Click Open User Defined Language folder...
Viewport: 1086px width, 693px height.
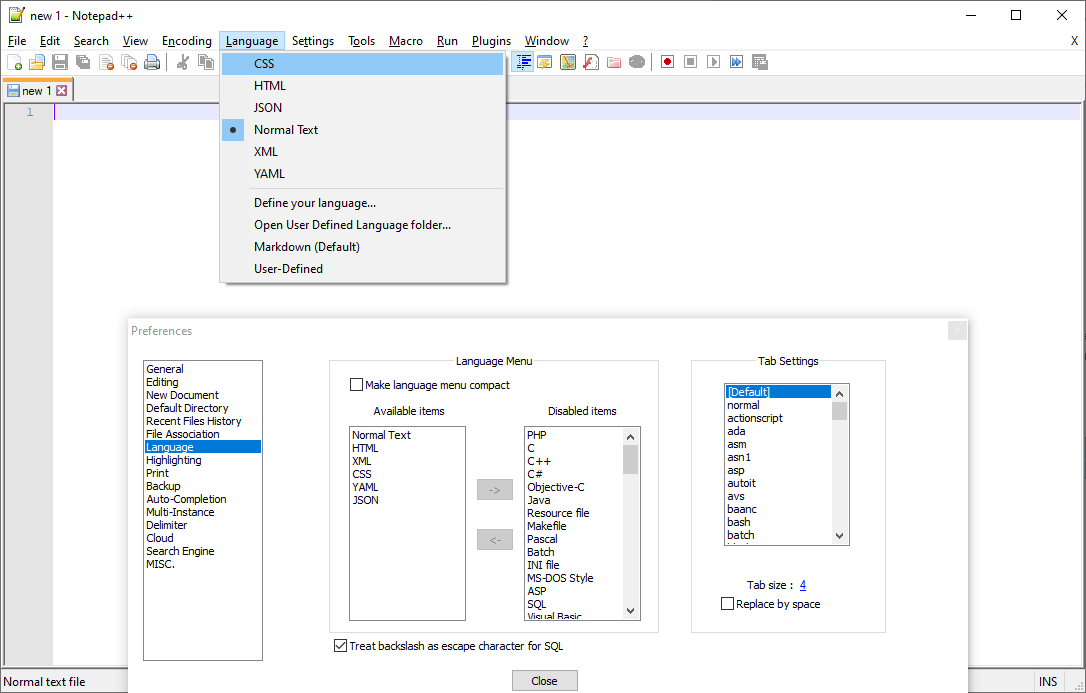pyautogui.click(x=362, y=225)
